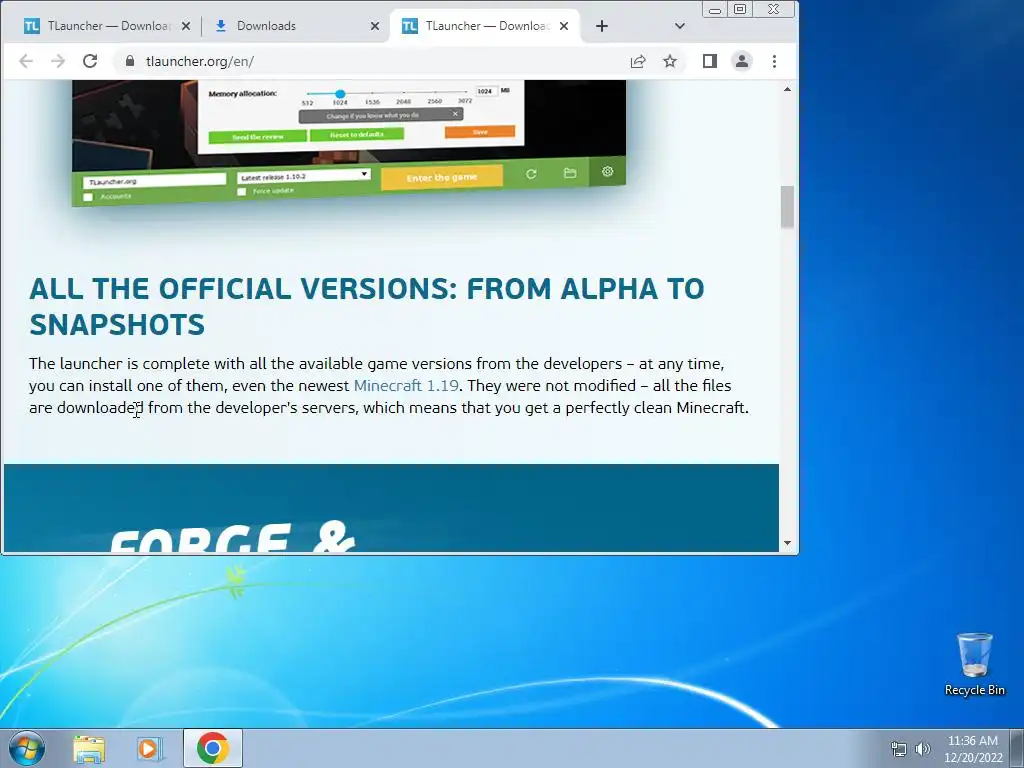Open the tab search chevron
The image size is (1024, 768).
[680, 26]
